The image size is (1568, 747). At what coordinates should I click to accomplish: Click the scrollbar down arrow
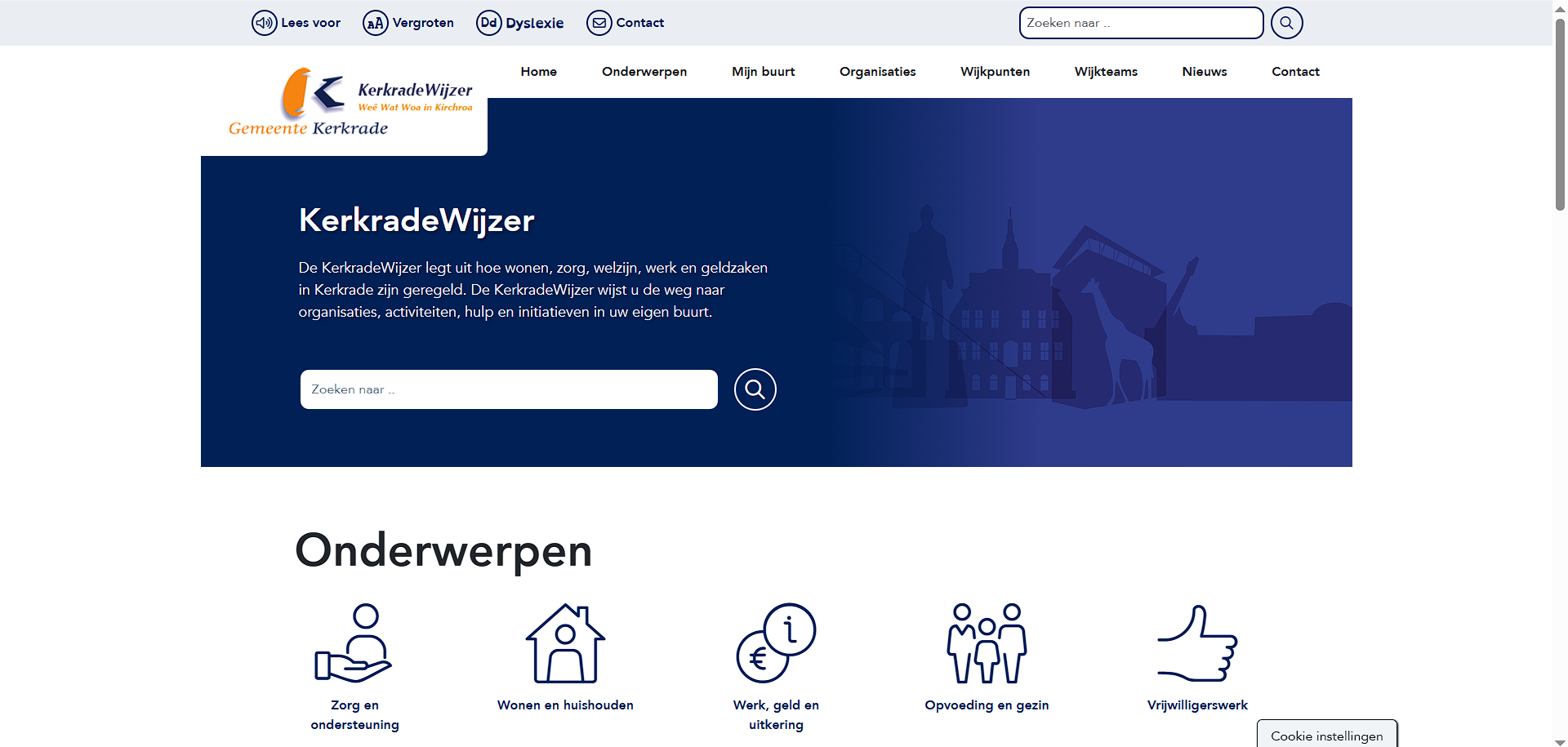coord(1560,741)
